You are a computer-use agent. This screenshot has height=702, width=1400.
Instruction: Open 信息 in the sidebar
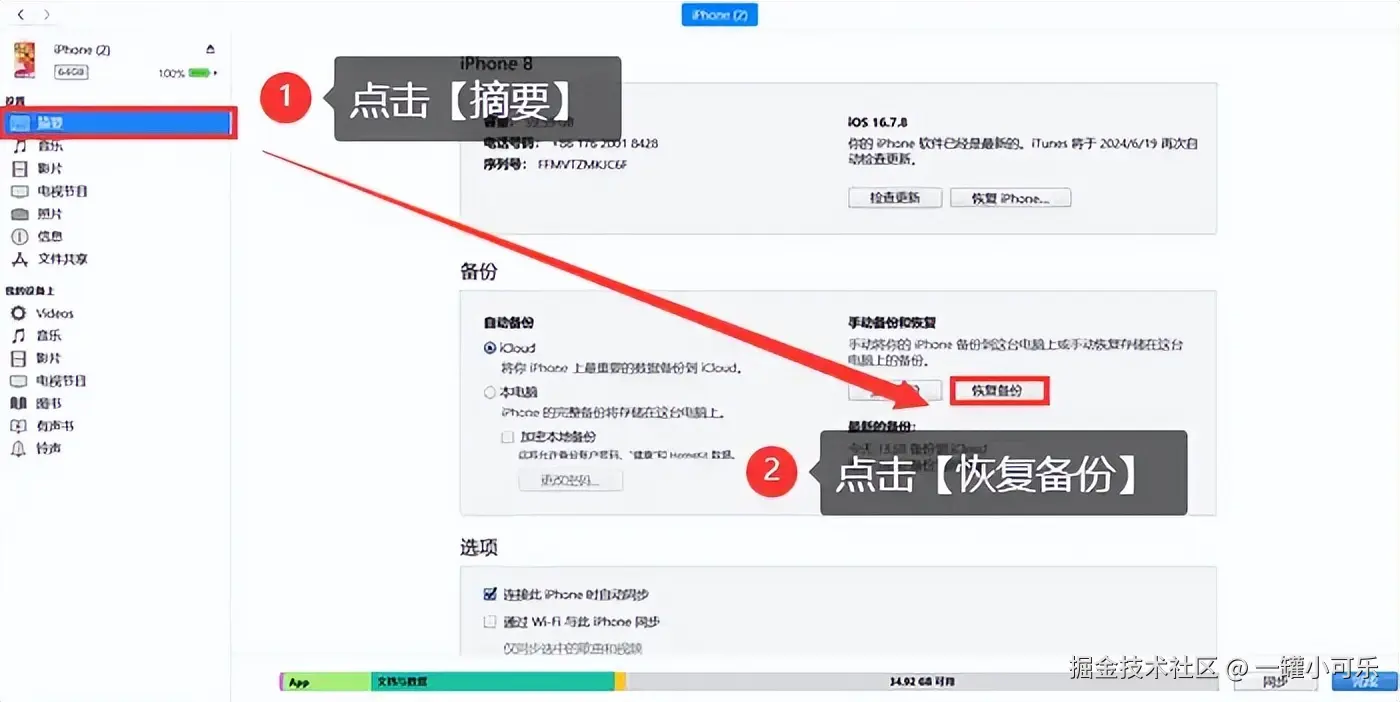pyautogui.click(x=50, y=237)
